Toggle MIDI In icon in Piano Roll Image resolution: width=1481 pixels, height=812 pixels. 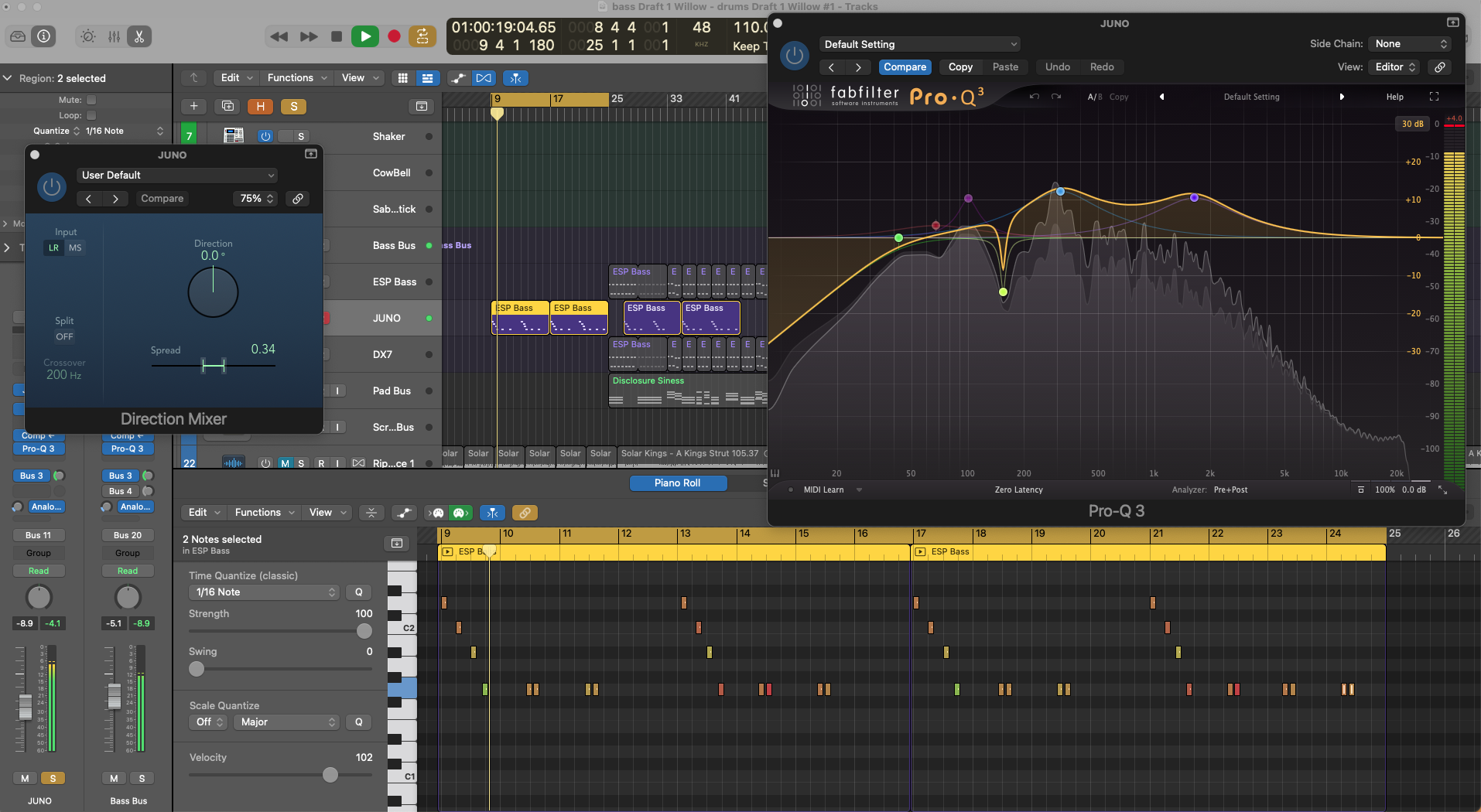[437, 513]
